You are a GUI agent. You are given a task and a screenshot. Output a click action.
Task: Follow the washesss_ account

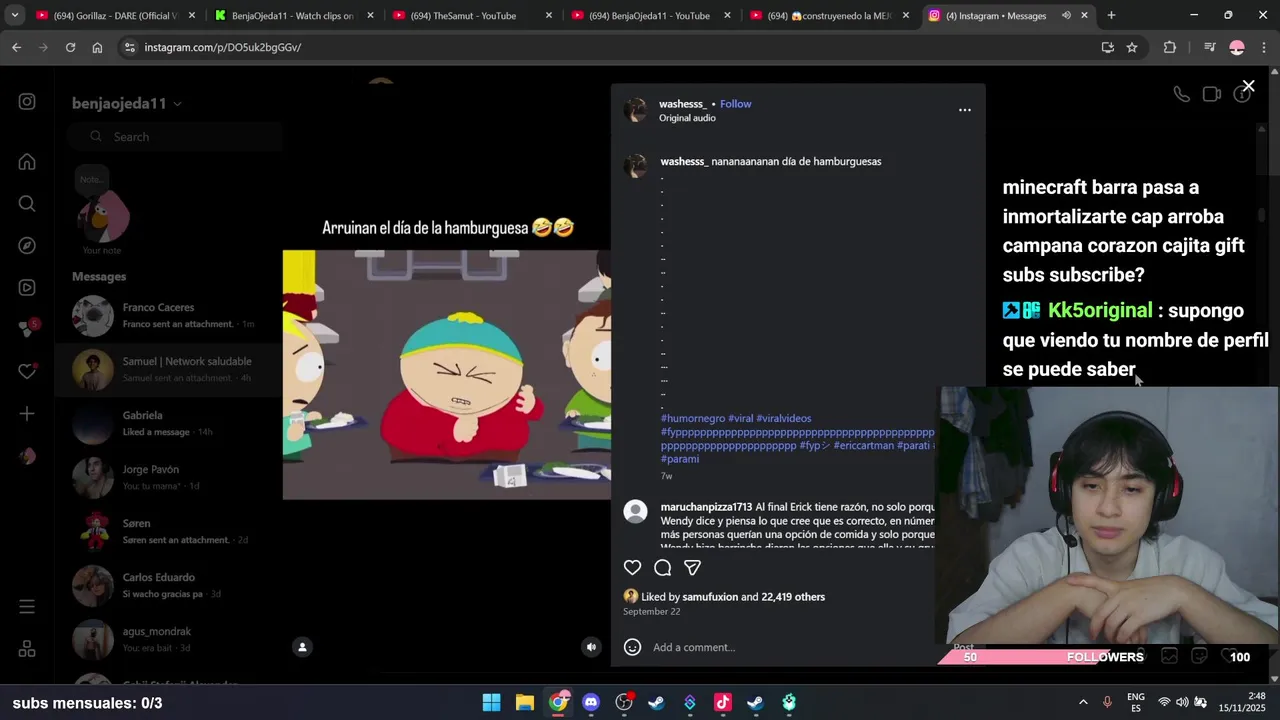735,104
